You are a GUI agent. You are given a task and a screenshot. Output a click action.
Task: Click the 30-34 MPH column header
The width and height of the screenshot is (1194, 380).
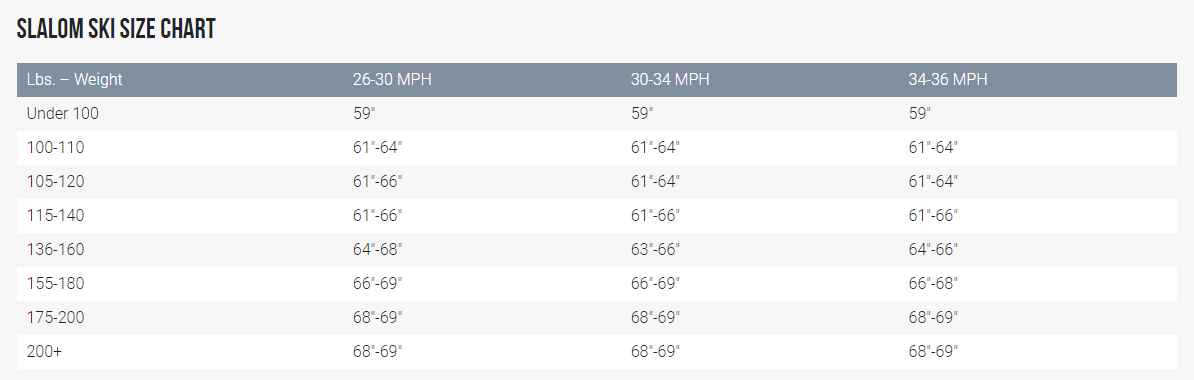[x=670, y=79]
